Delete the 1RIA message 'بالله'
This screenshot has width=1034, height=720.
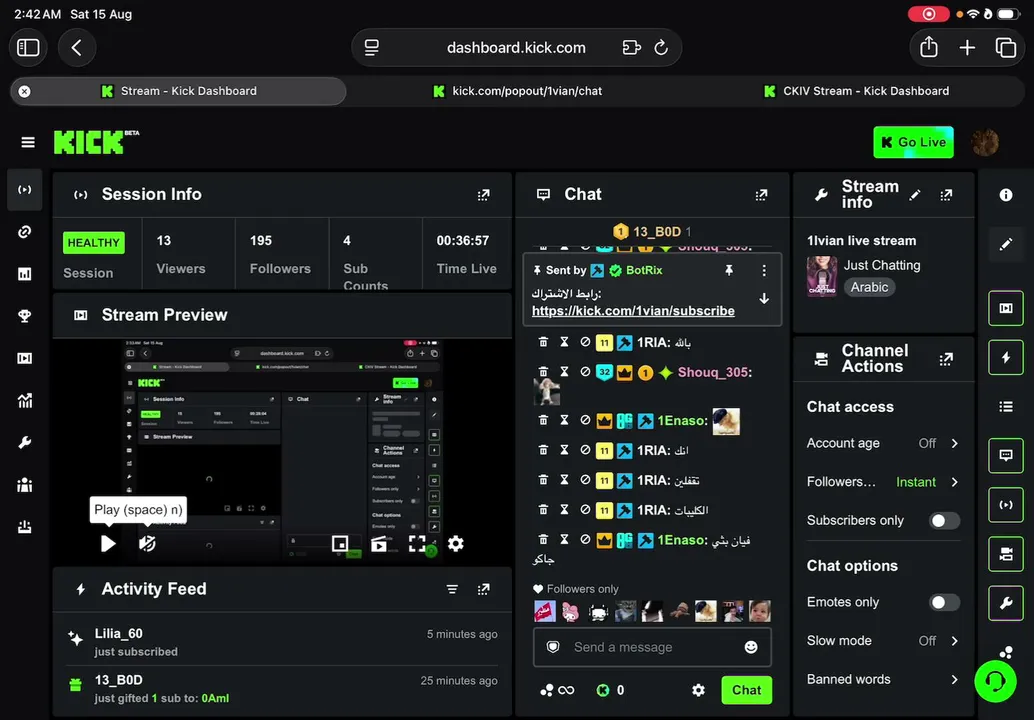tap(543, 342)
